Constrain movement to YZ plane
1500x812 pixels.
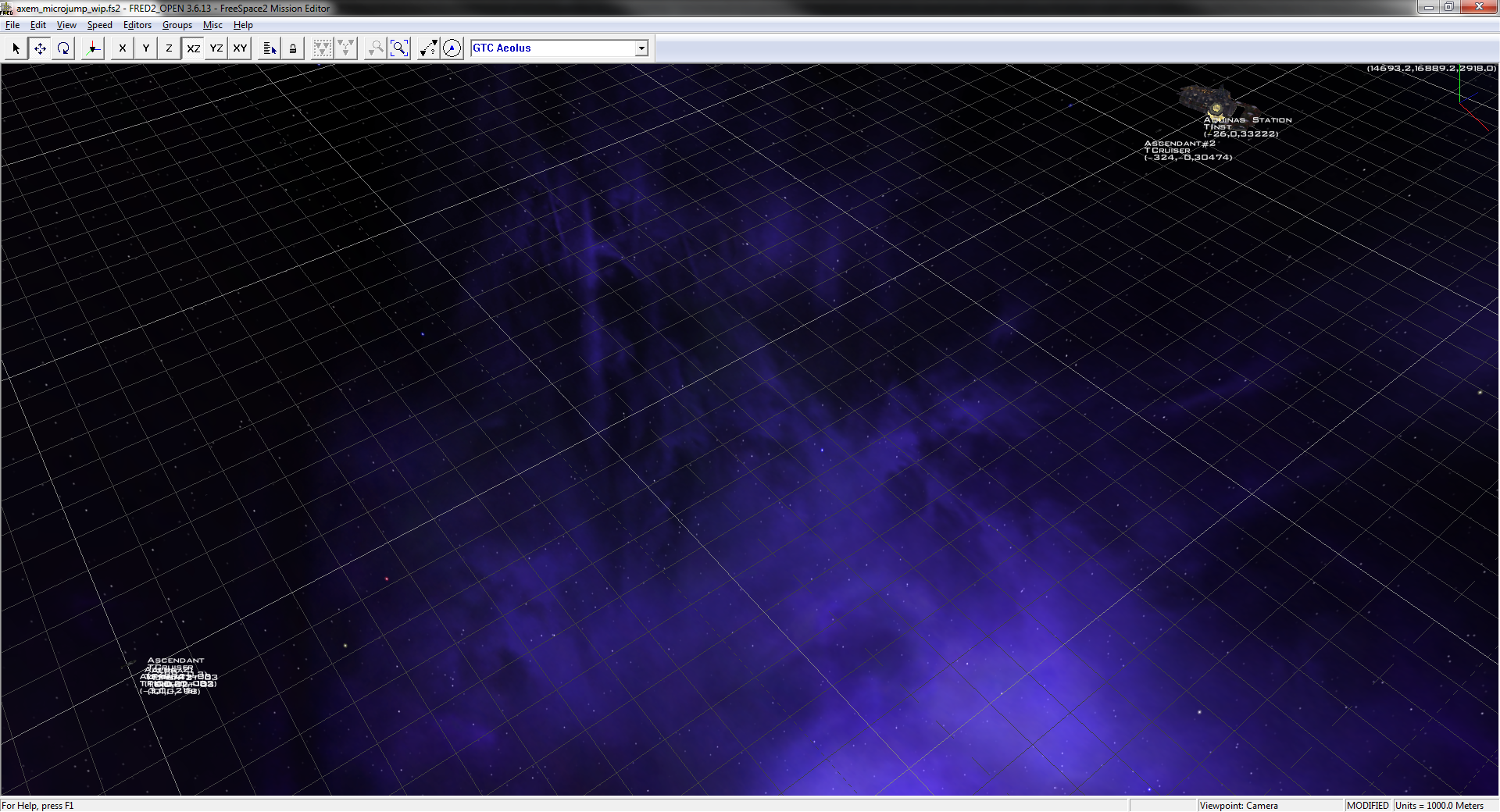tap(216, 48)
